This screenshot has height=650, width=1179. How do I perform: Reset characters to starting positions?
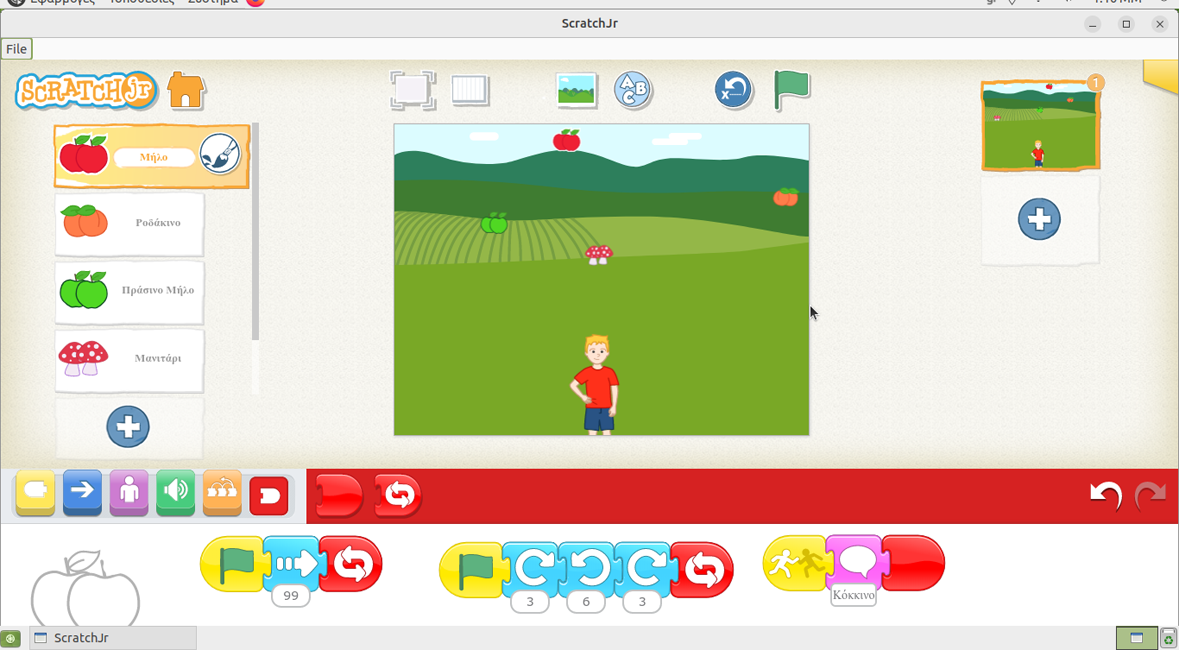733,91
